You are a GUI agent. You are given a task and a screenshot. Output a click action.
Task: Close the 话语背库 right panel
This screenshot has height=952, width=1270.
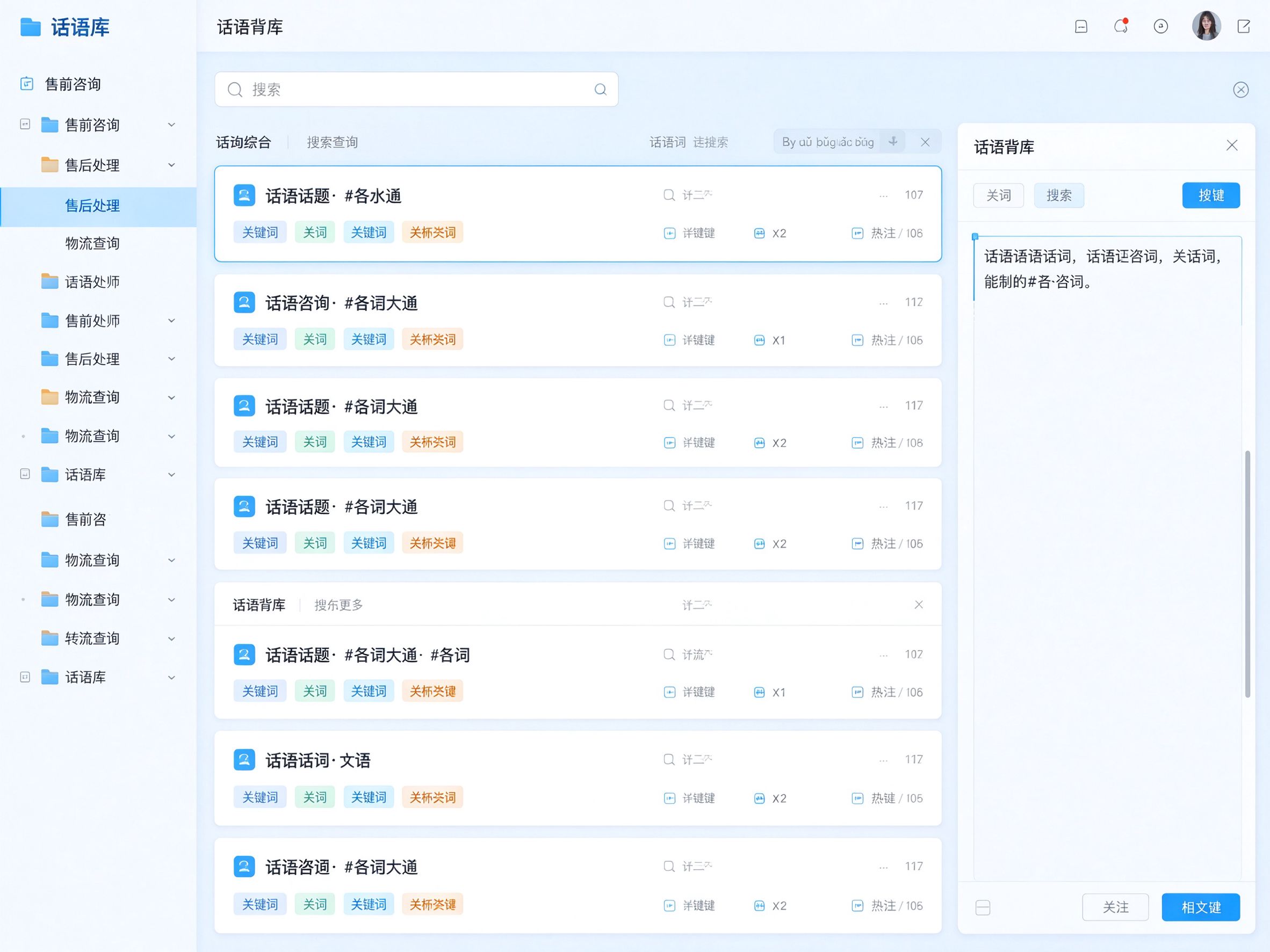(1231, 145)
